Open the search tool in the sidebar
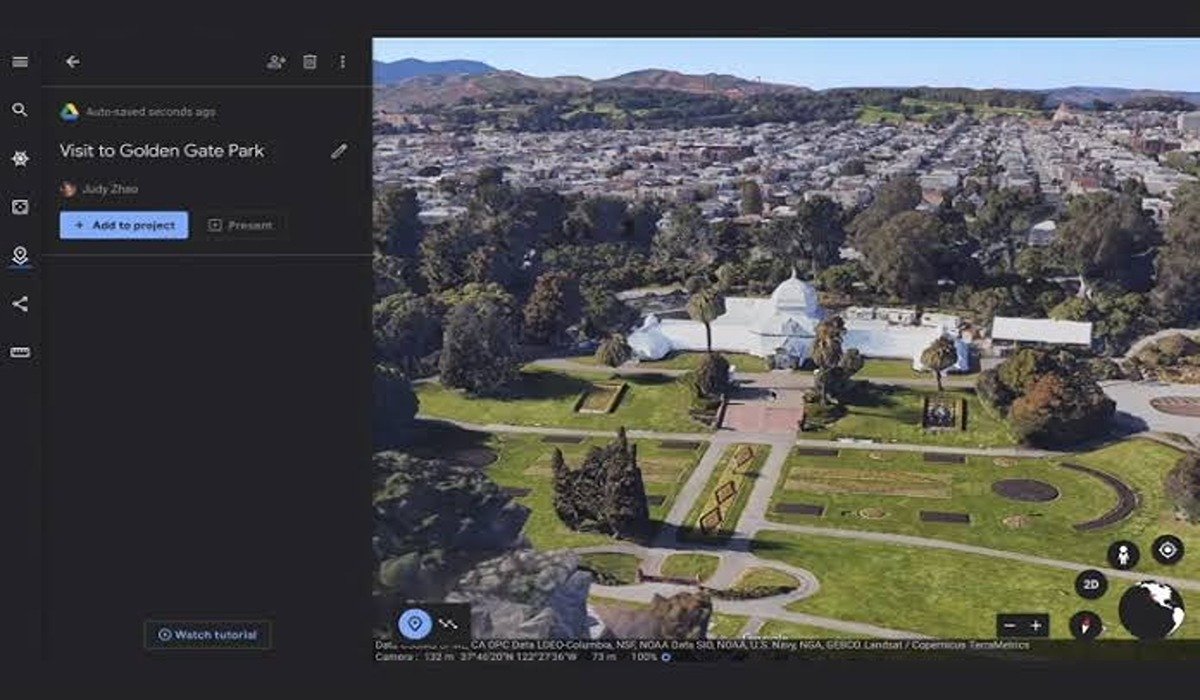1200x700 pixels. 20,110
